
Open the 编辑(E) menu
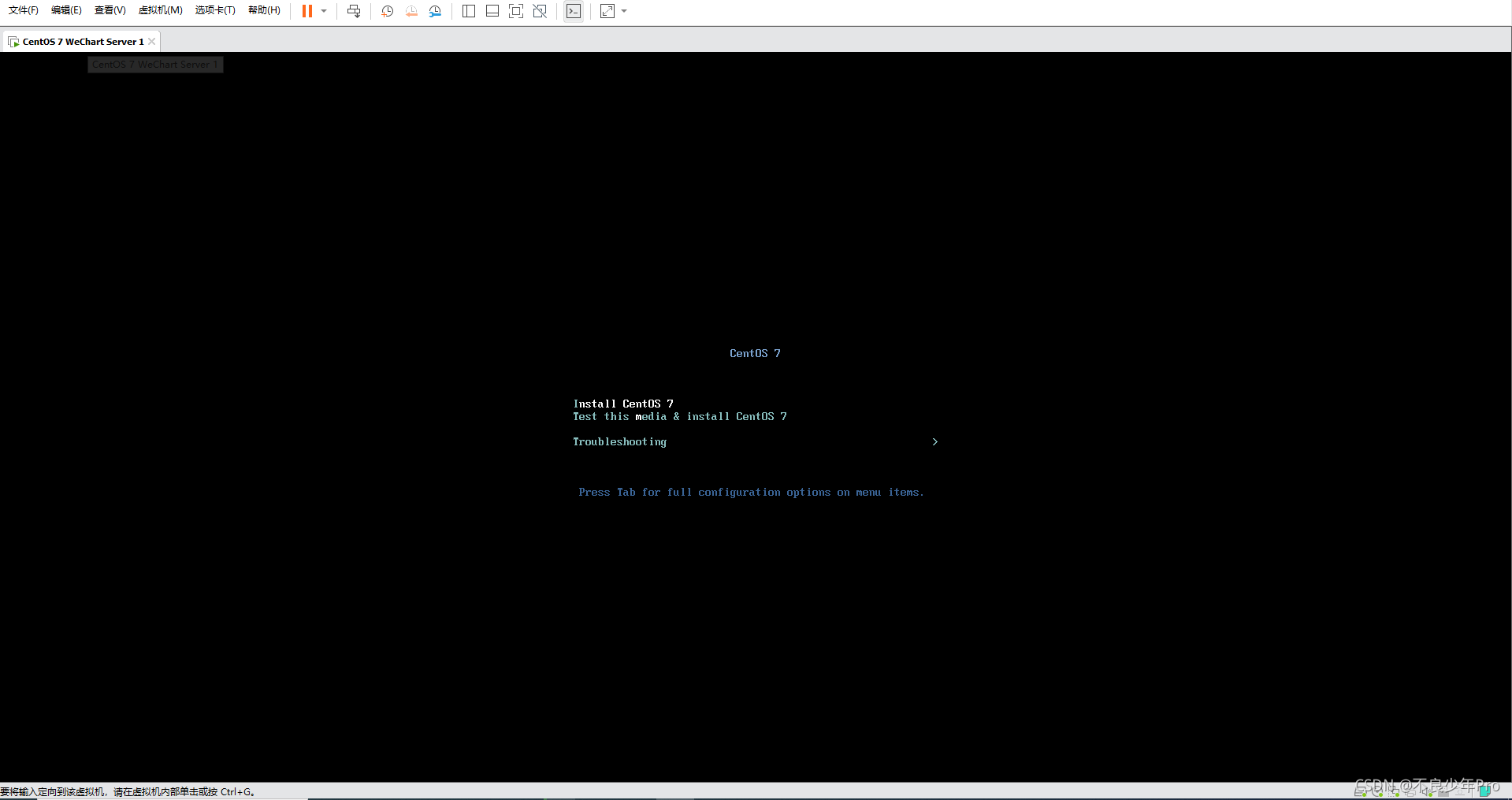[x=66, y=10]
